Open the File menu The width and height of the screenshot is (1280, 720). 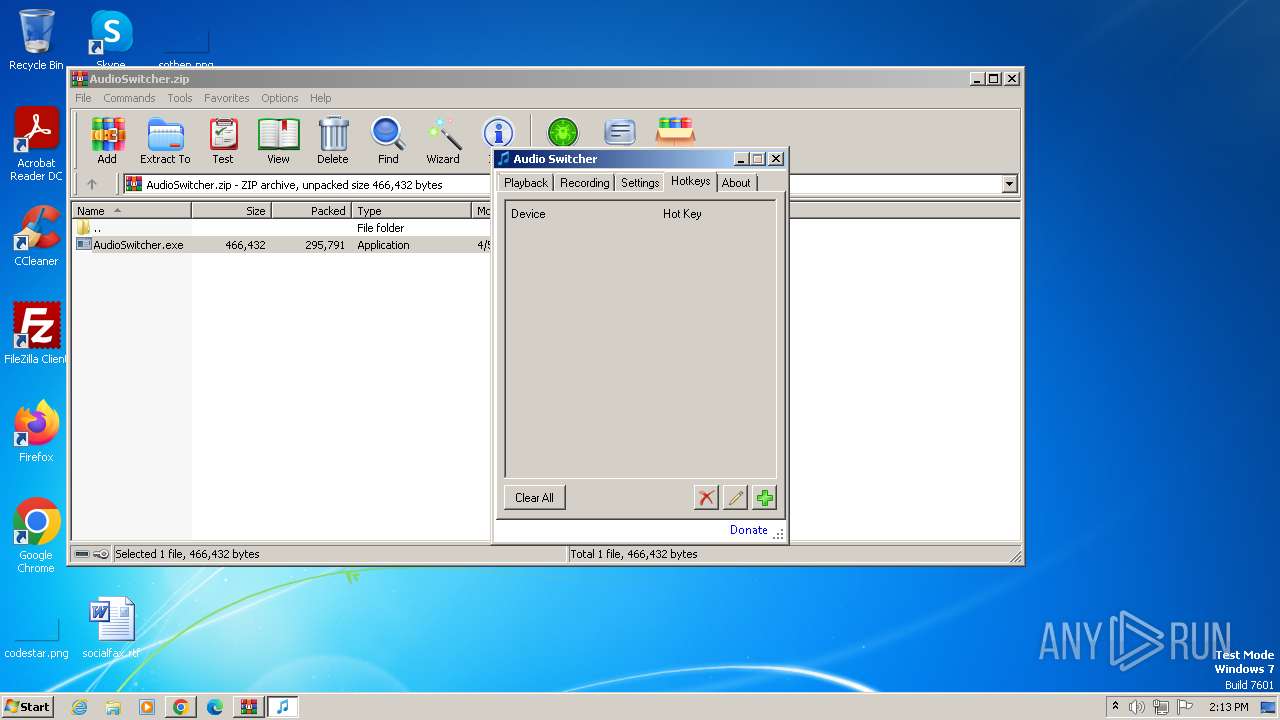point(83,98)
